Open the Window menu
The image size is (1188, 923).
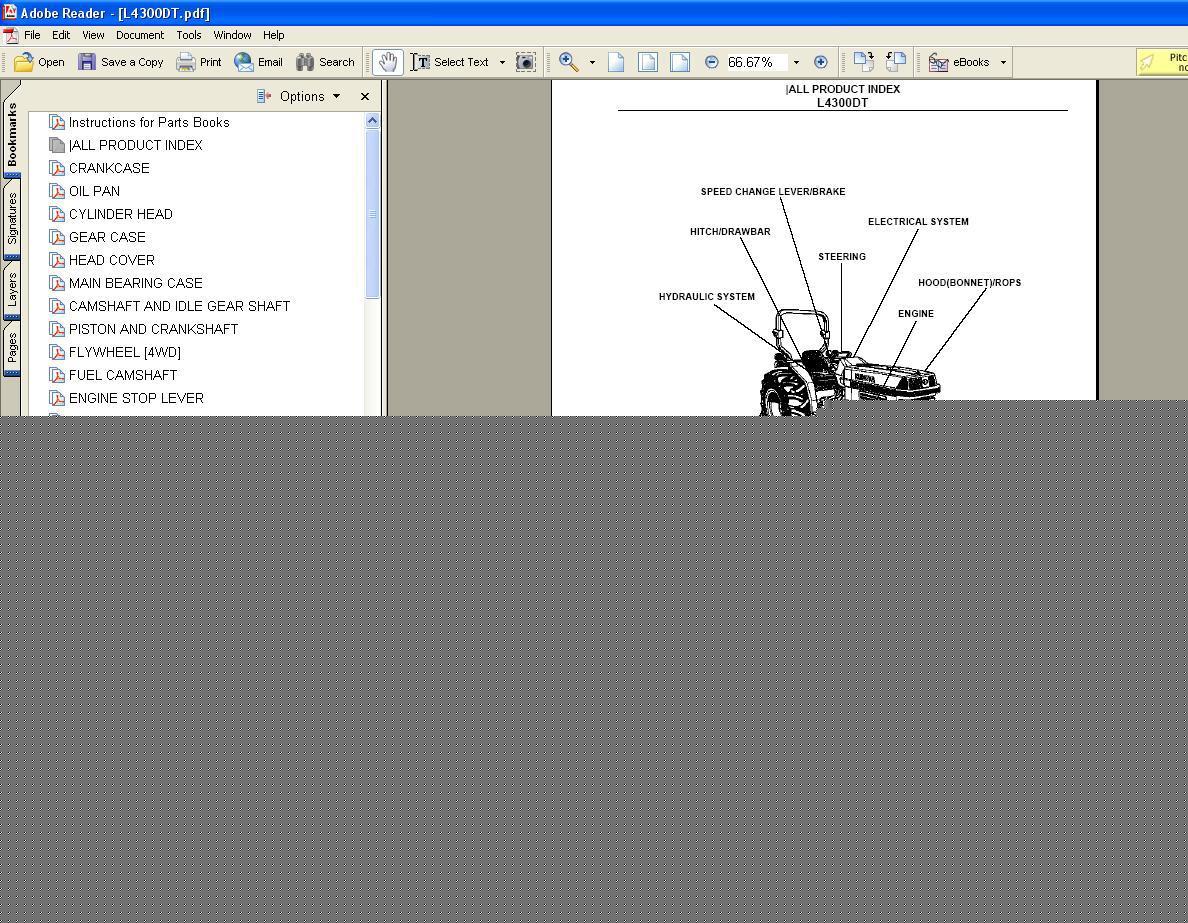click(232, 35)
